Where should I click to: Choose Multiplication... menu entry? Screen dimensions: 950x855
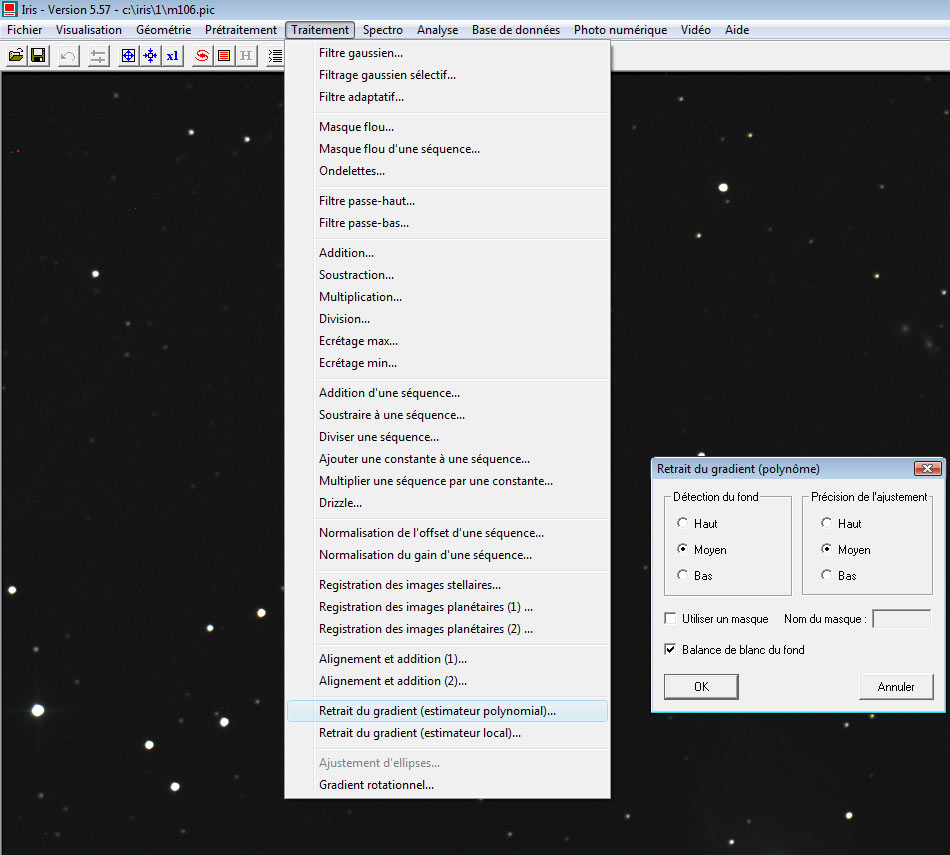click(447, 296)
